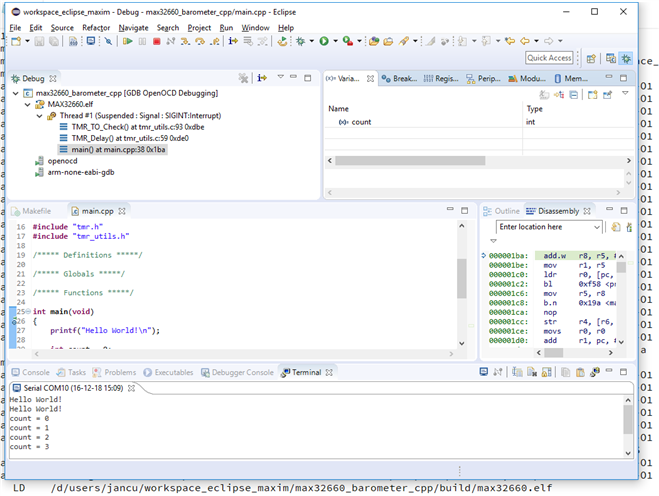The height and width of the screenshot is (496, 659).
Task: Click the Suspend debug toolbar icon
Action: 143,41
